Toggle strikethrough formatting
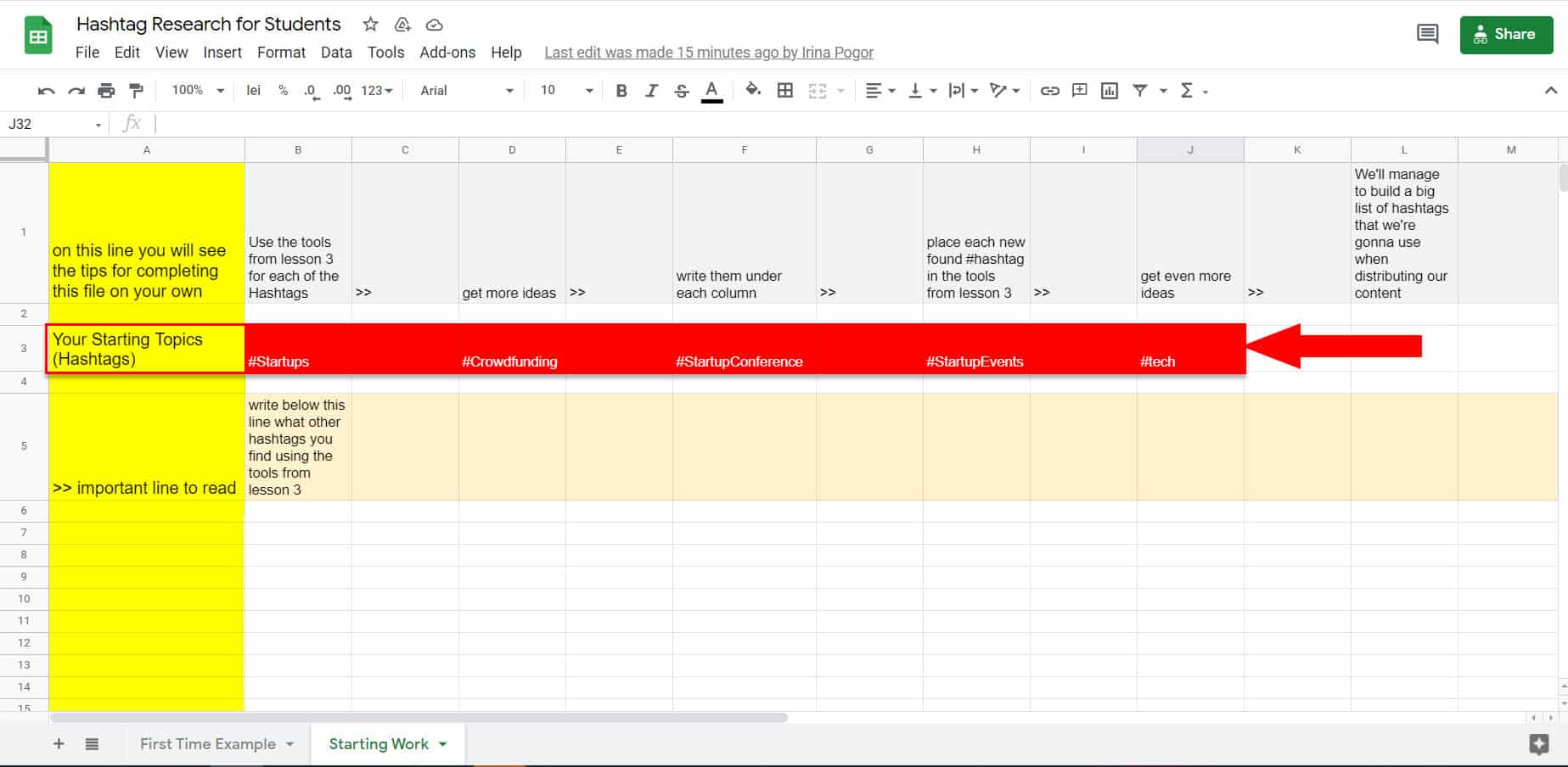Image resolution: width=1568 pixels, height=767 pixels. pyautogui.click(x=682, y=91)
